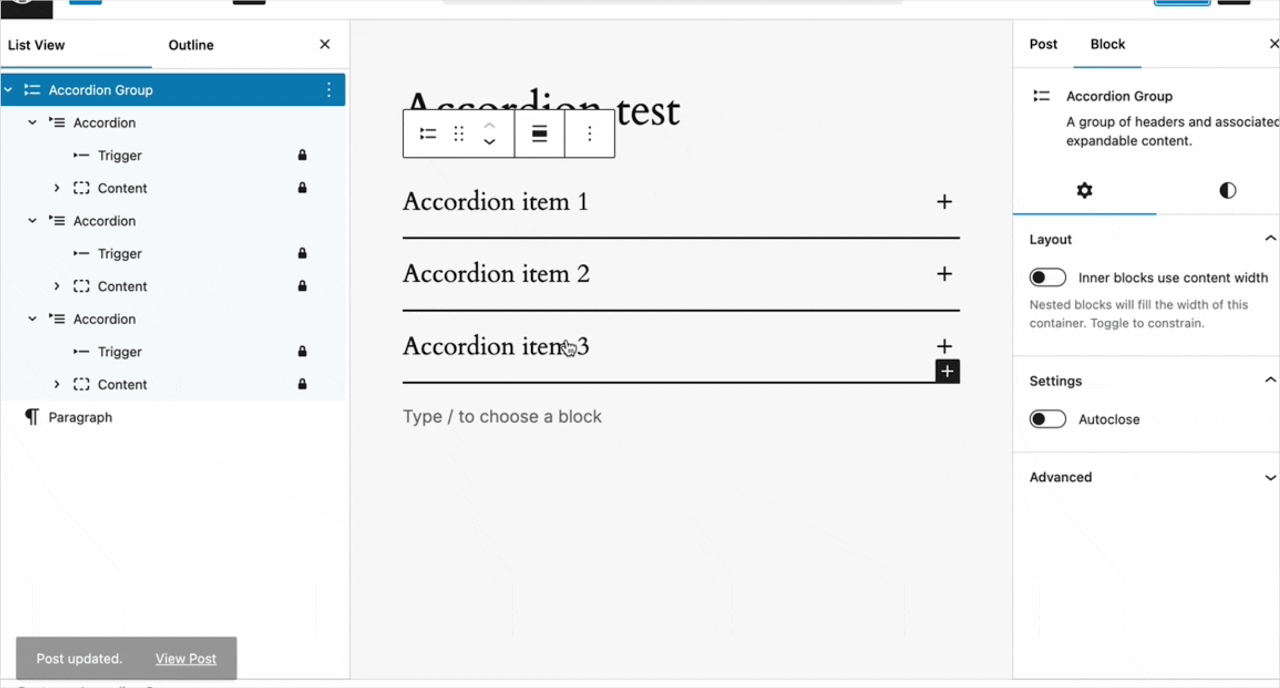This screenshot has height=688, width=1280.
Task: Click the drag handle in block toolbar
Action: (459, 134)
